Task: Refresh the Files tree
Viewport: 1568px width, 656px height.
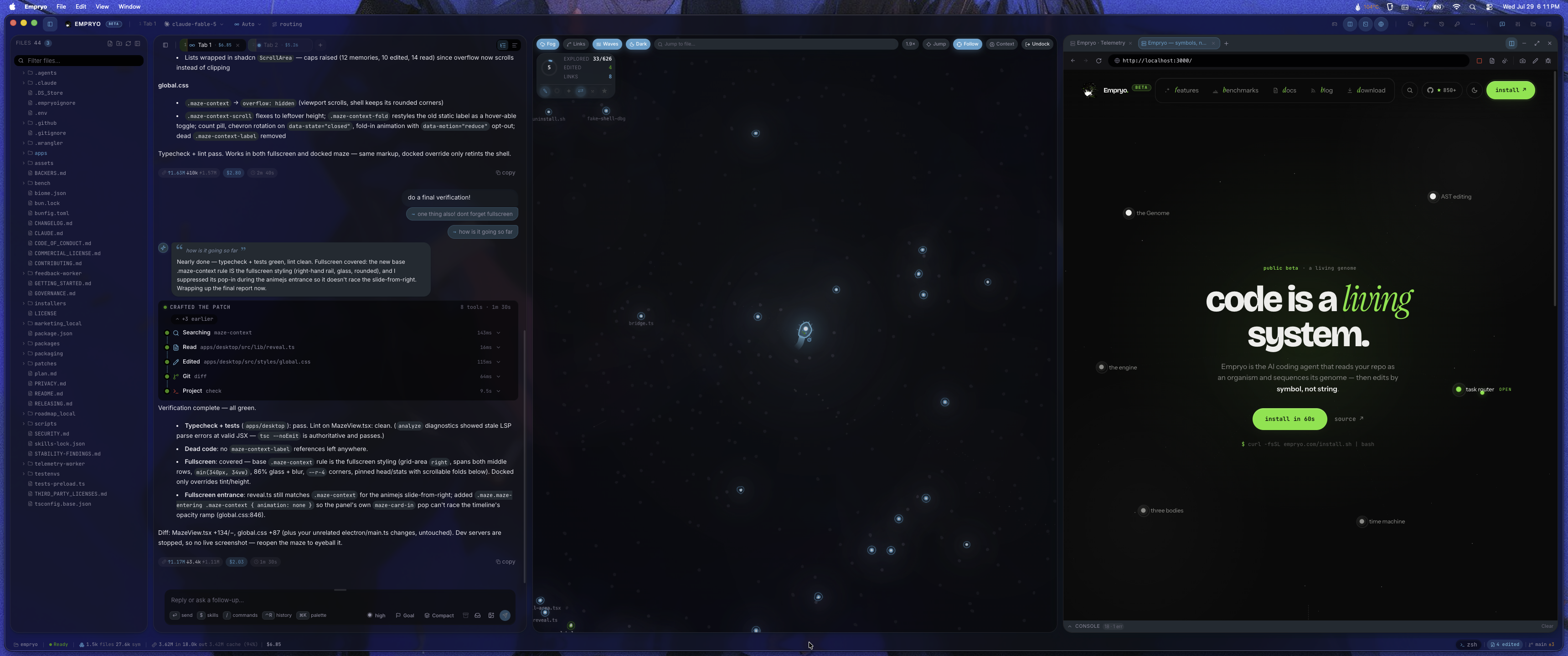Action: 128,44
